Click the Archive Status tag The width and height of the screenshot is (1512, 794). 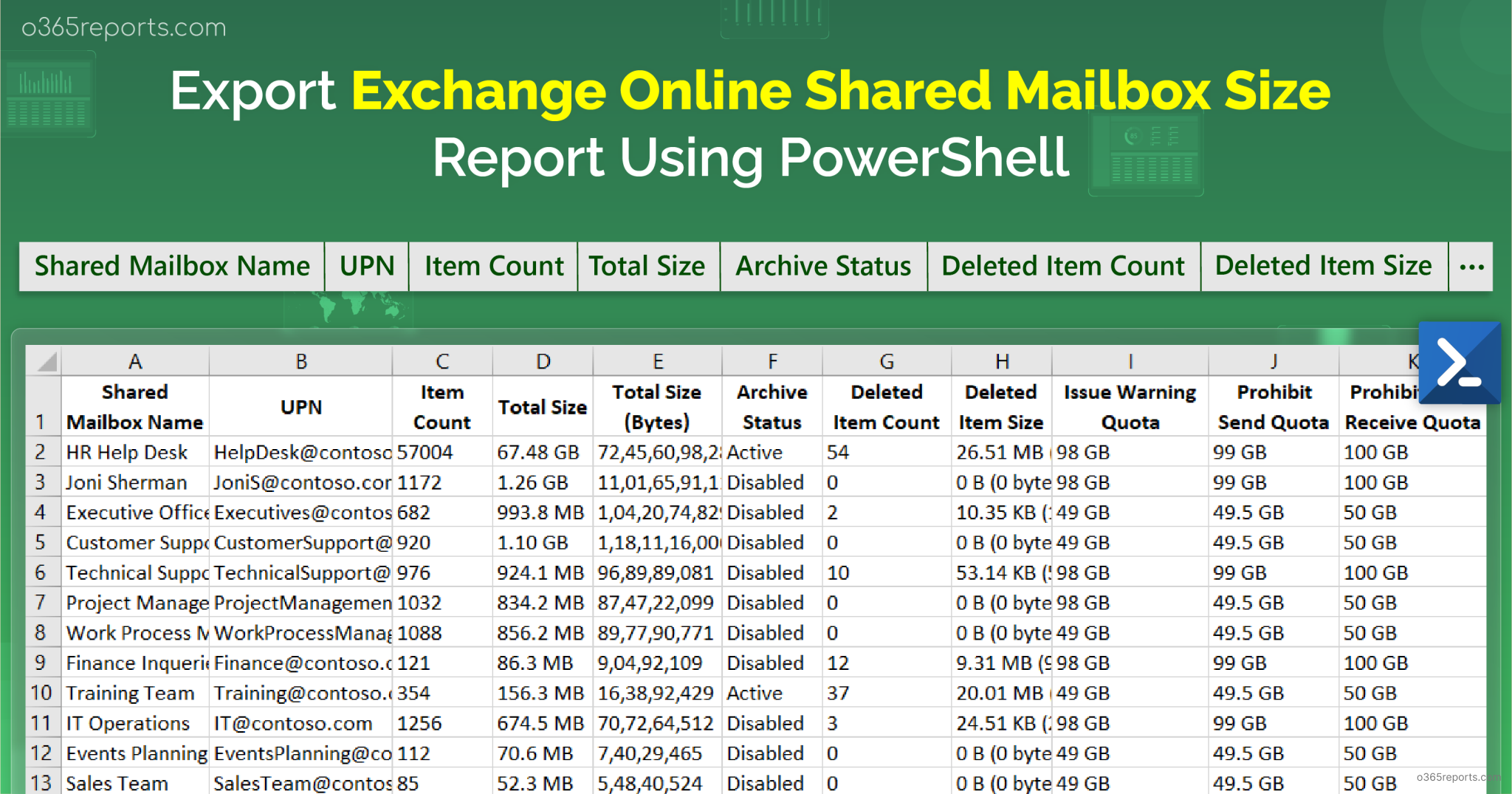823,267
